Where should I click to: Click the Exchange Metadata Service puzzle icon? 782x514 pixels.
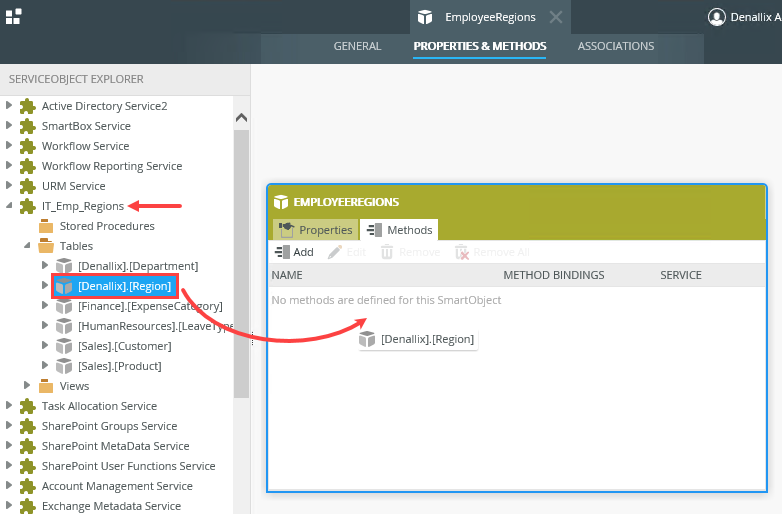tap(27, 506)
